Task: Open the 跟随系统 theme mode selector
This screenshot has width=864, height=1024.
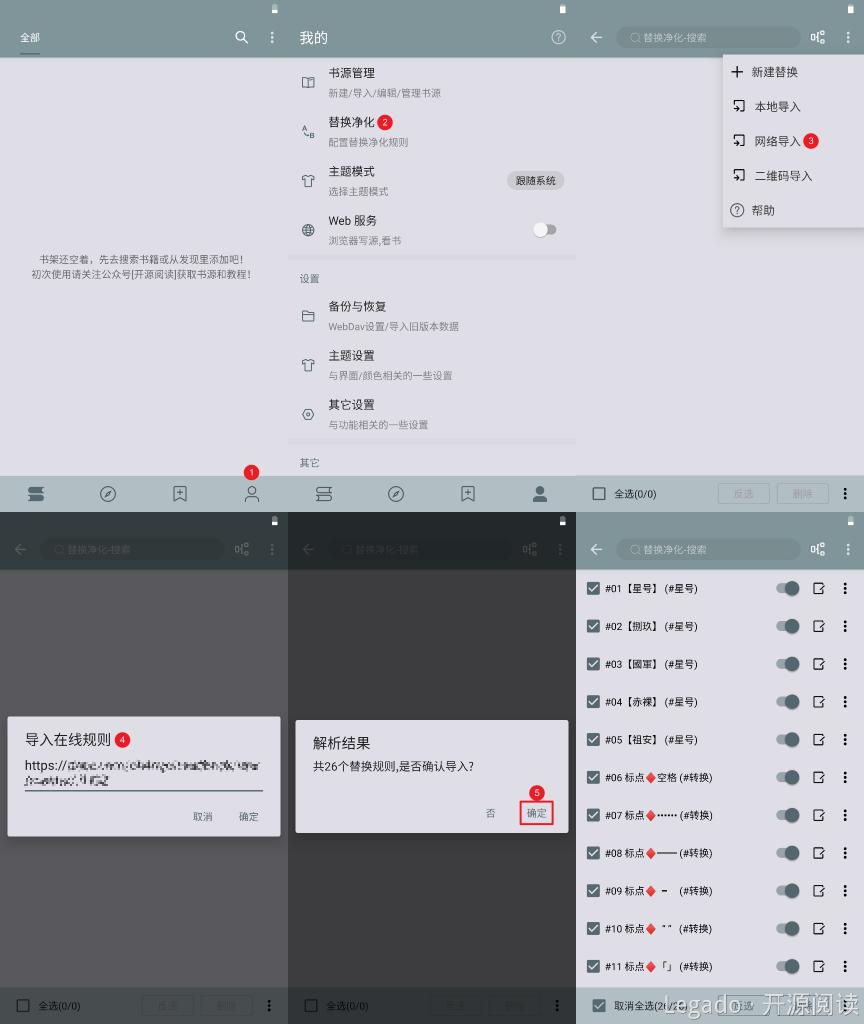Action: (x=535, y=181)
